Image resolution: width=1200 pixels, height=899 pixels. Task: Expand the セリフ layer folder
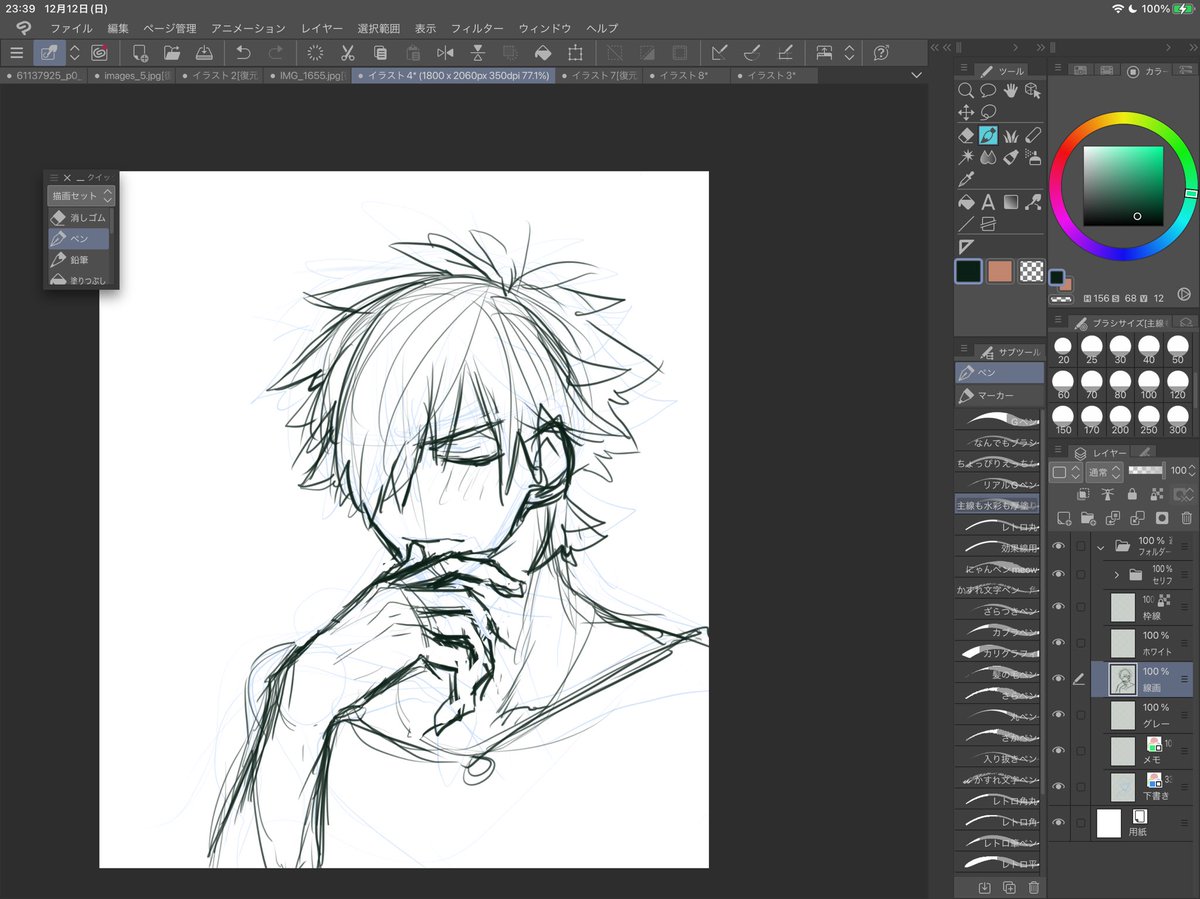coord(1116,575)
